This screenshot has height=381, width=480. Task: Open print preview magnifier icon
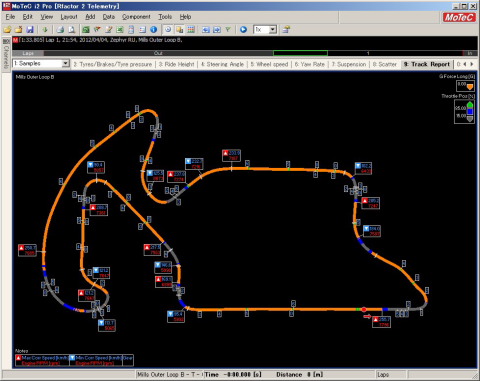pos(71,30)
